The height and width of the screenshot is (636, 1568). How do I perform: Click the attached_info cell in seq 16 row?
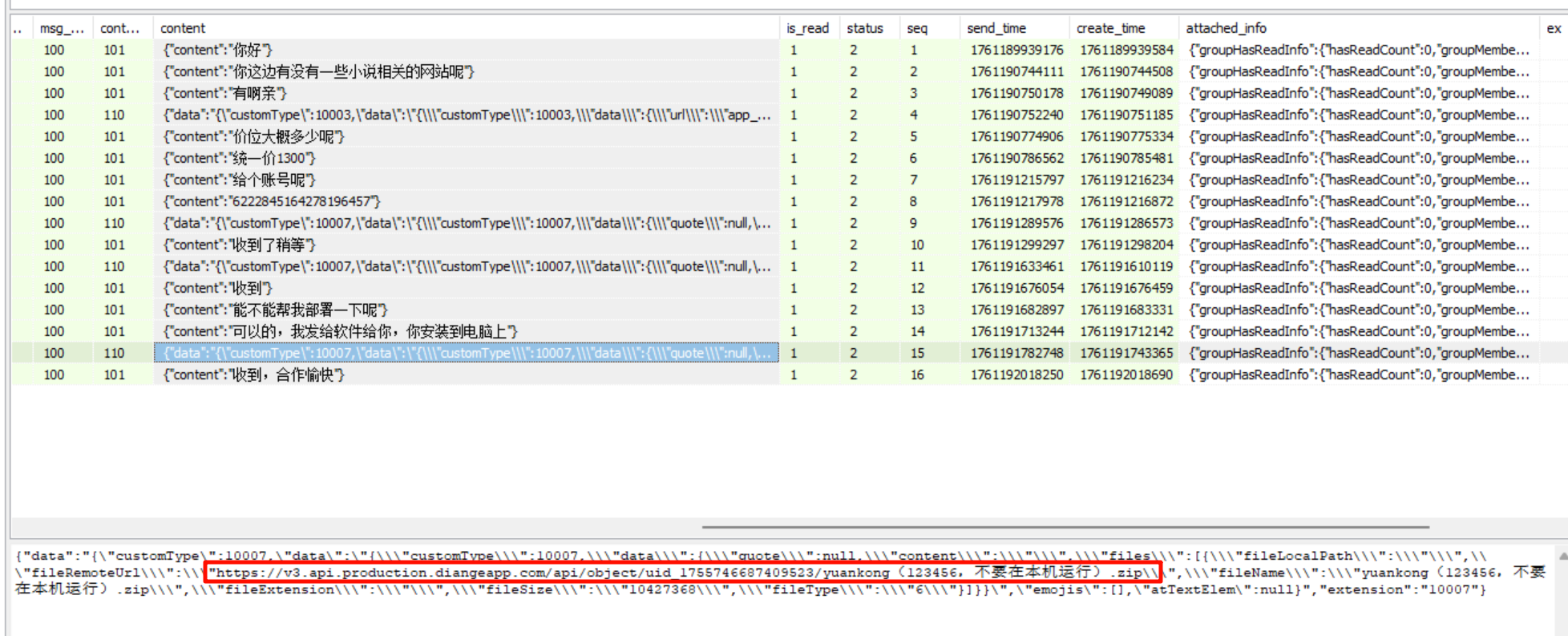(x=1359, y=375)
